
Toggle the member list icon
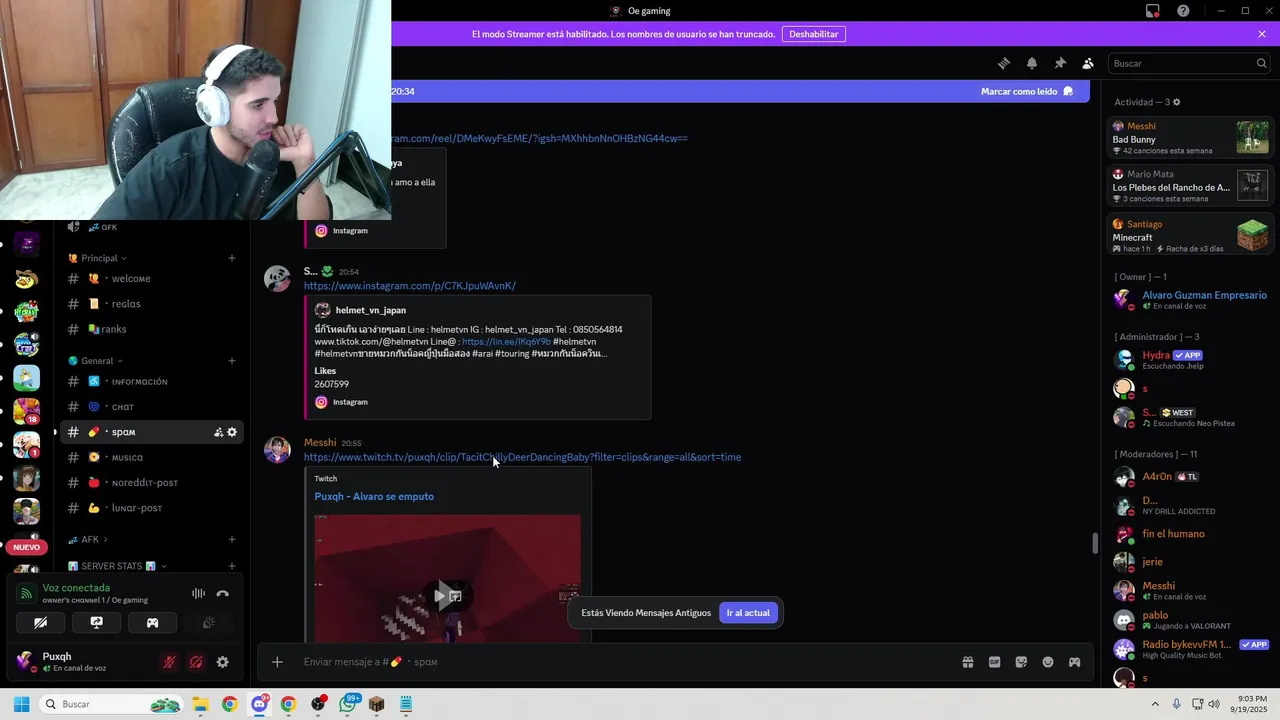tap(1088, 63)
